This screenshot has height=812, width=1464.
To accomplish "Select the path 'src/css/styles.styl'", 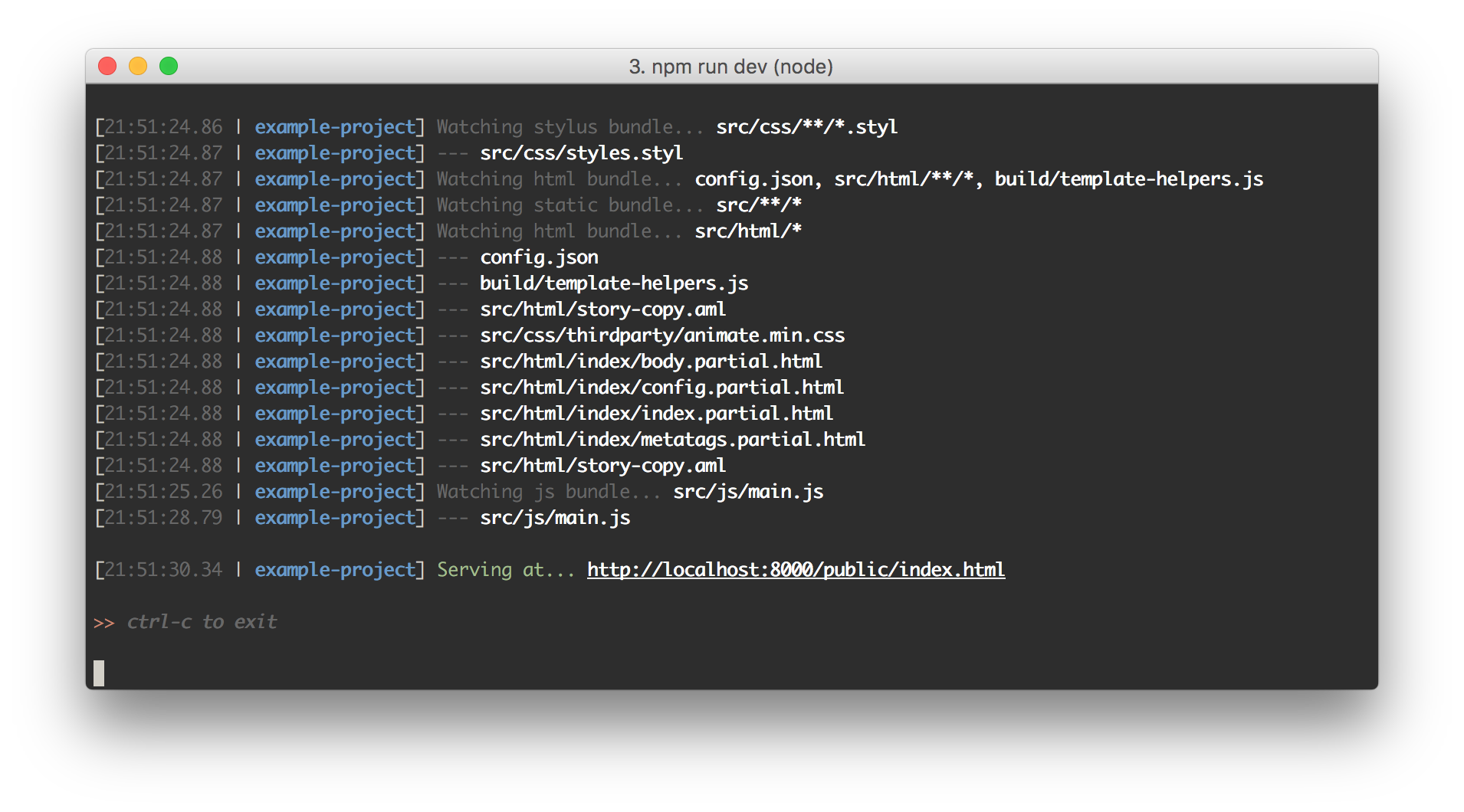I will pyautogui.click(x=581, y=153).
